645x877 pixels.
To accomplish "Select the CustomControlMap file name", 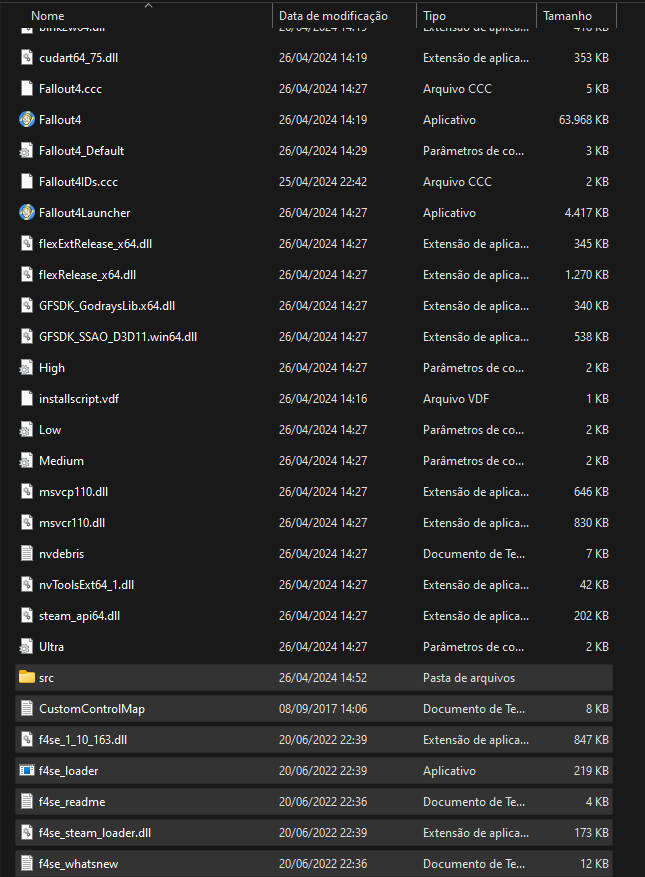I will coord(91,709).
